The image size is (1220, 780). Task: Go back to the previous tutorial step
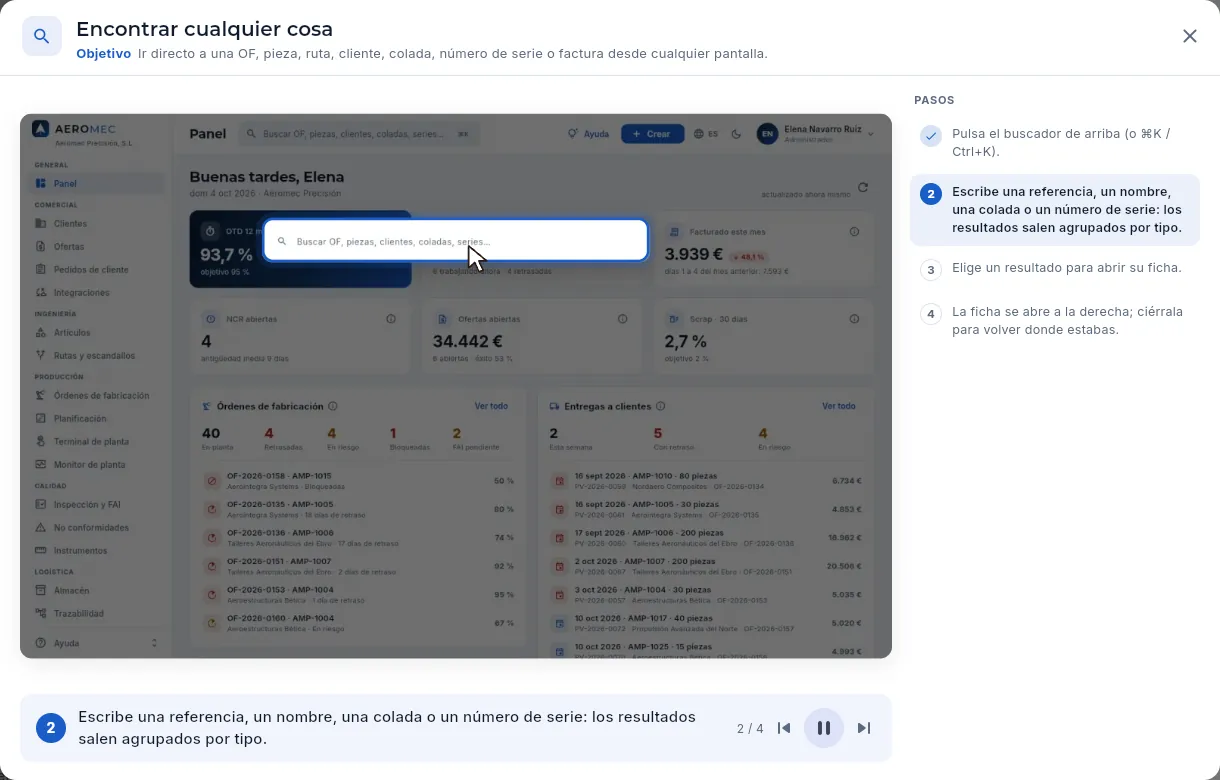(784, 728)
